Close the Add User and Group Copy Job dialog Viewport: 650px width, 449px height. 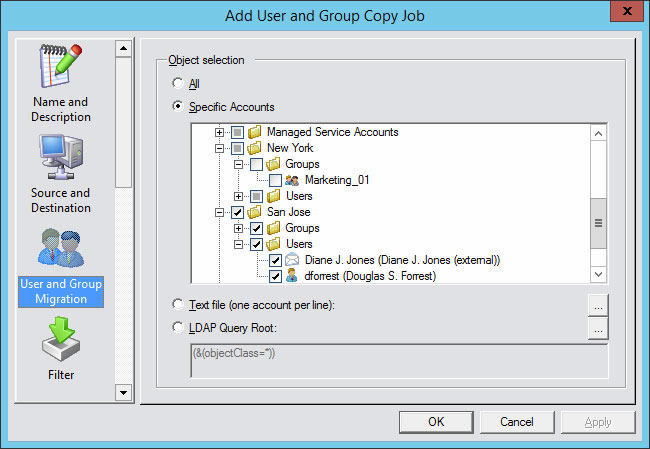(x=627, y=11)
